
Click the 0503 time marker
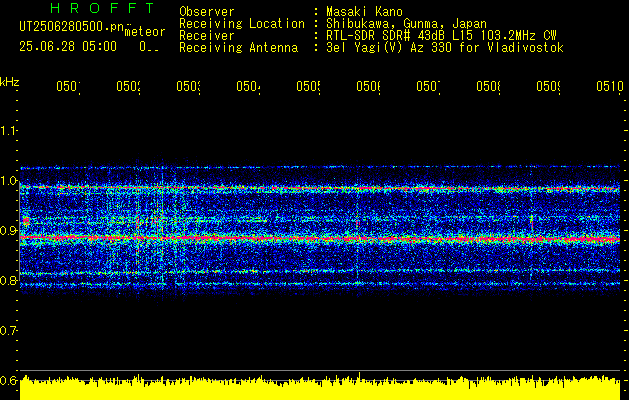pos(189,86)
